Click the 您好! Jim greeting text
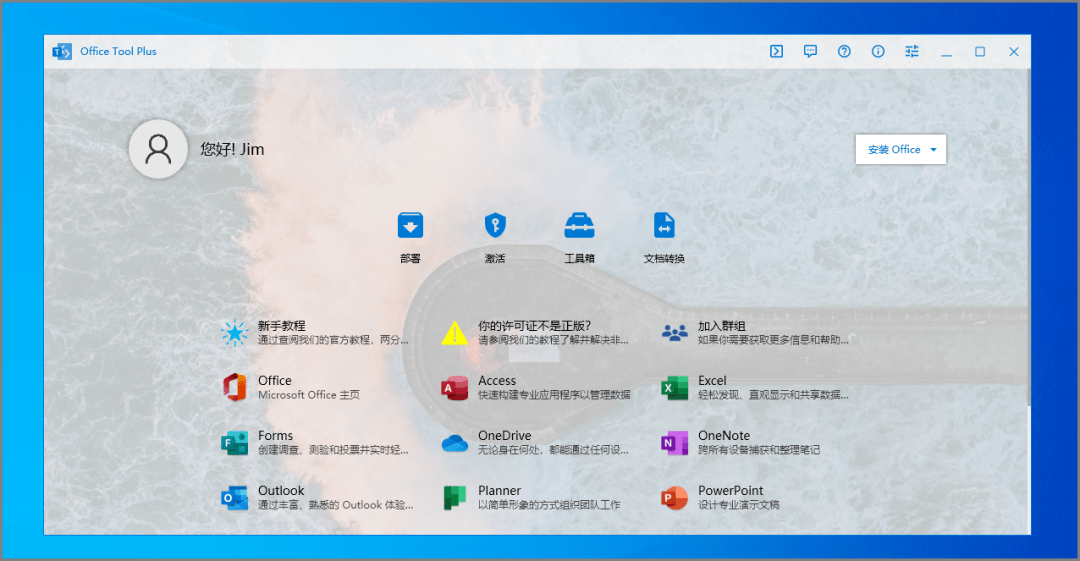The image size is (1080, 561). pos(232,149)
